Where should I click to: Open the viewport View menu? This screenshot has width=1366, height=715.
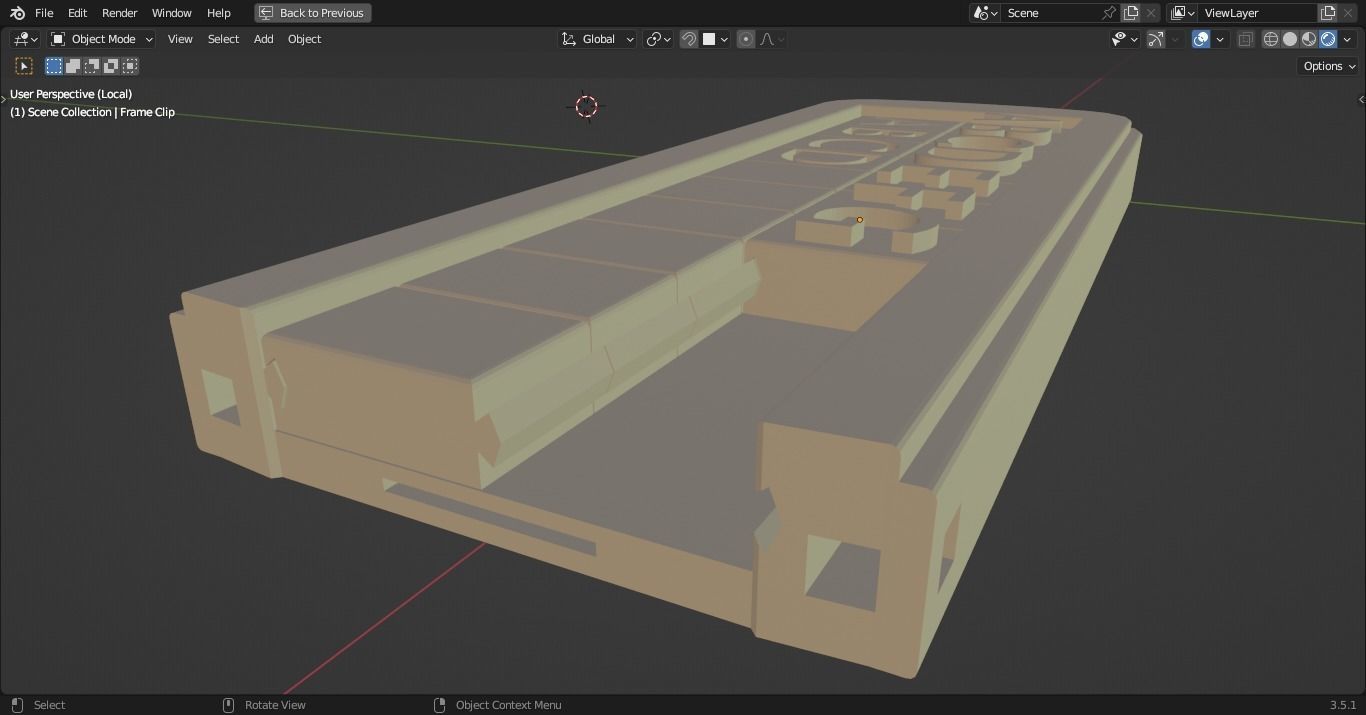coord(180,39)
